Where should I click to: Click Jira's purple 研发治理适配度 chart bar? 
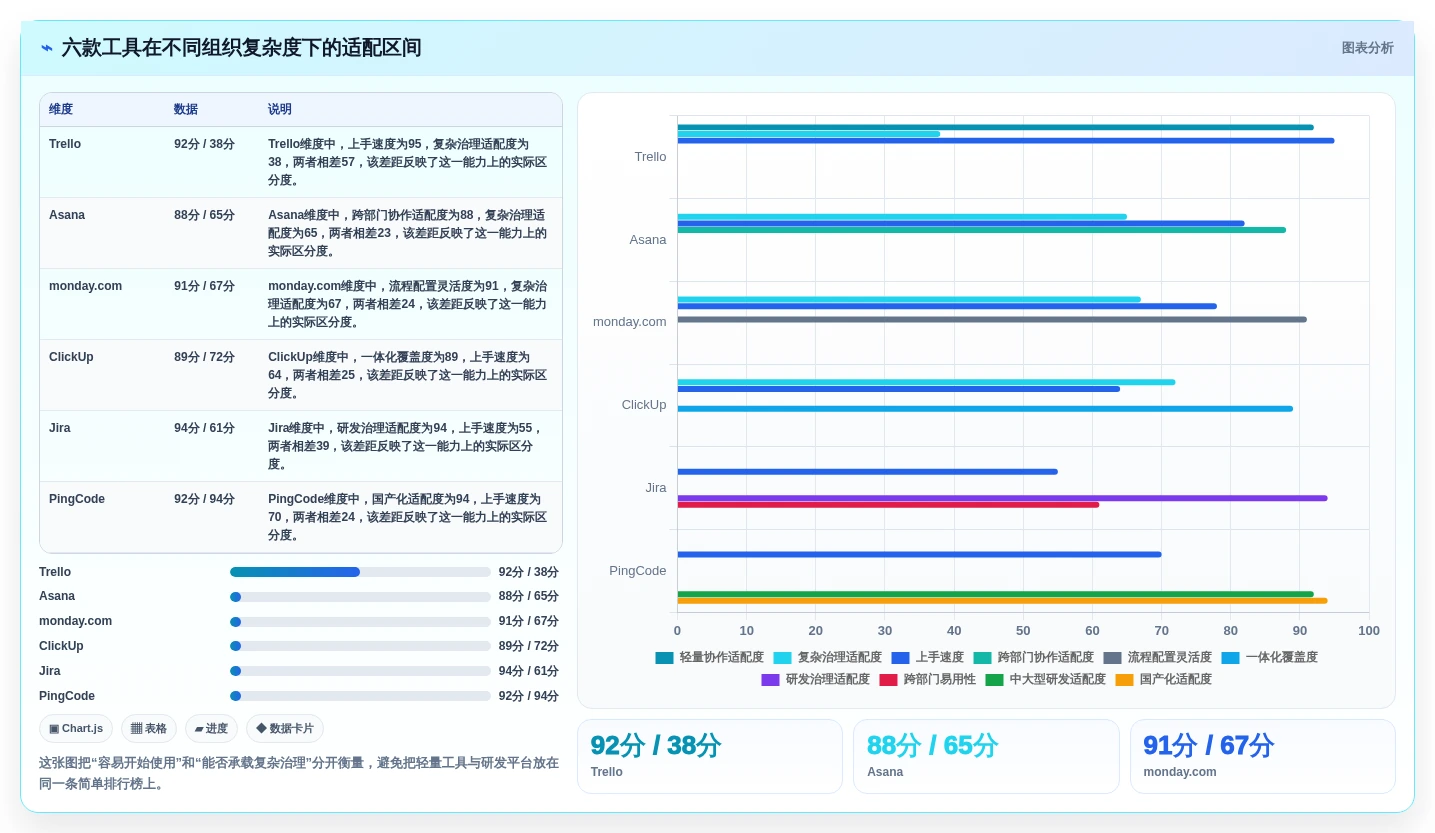(1003, 498)
